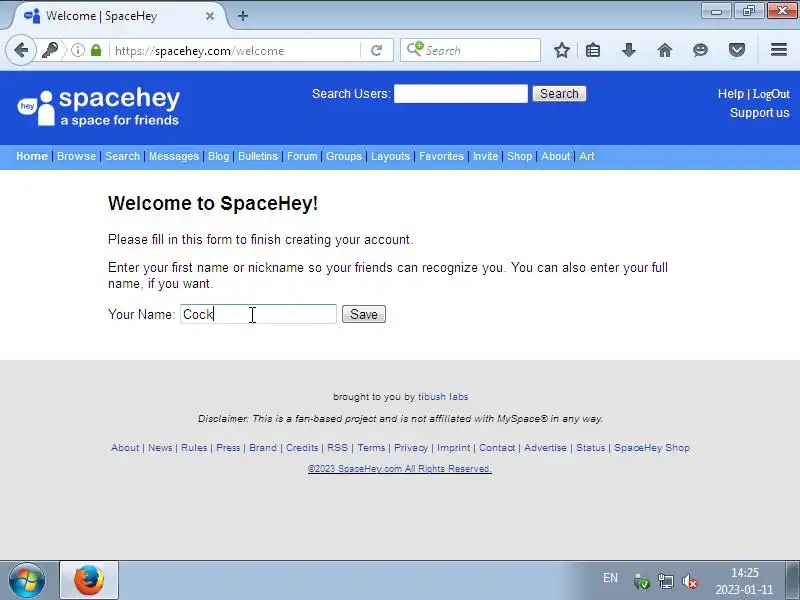The image size is (800, 600).
Task: Click the Help link in header
Action: point(731,94)
